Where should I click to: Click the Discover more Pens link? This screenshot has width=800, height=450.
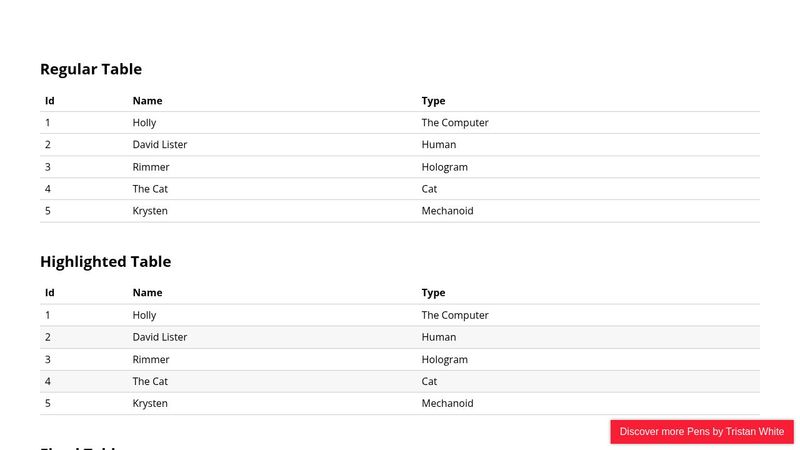coord(701,432)
